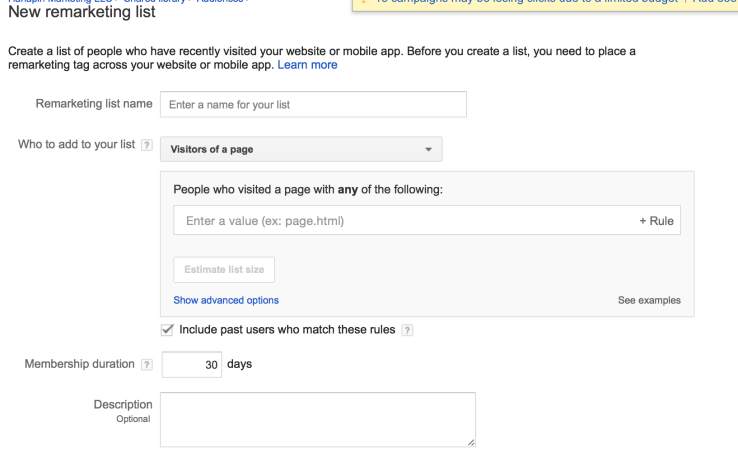
Task: Open See examples
Action: [x=649, y=300]
